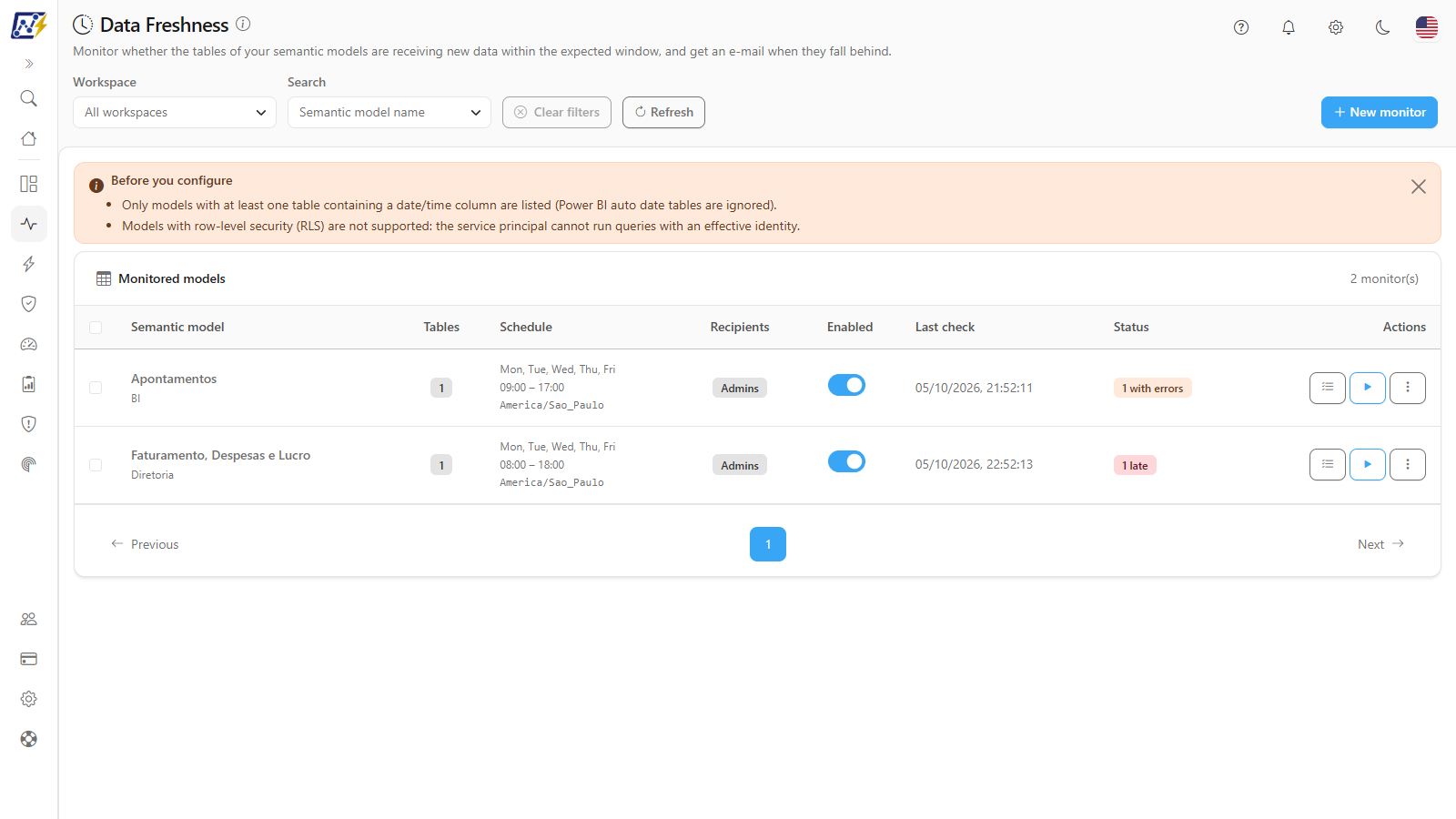1456x819 pixels.
Task: Open the All workspaces dropdown
Action: point(175,112)
